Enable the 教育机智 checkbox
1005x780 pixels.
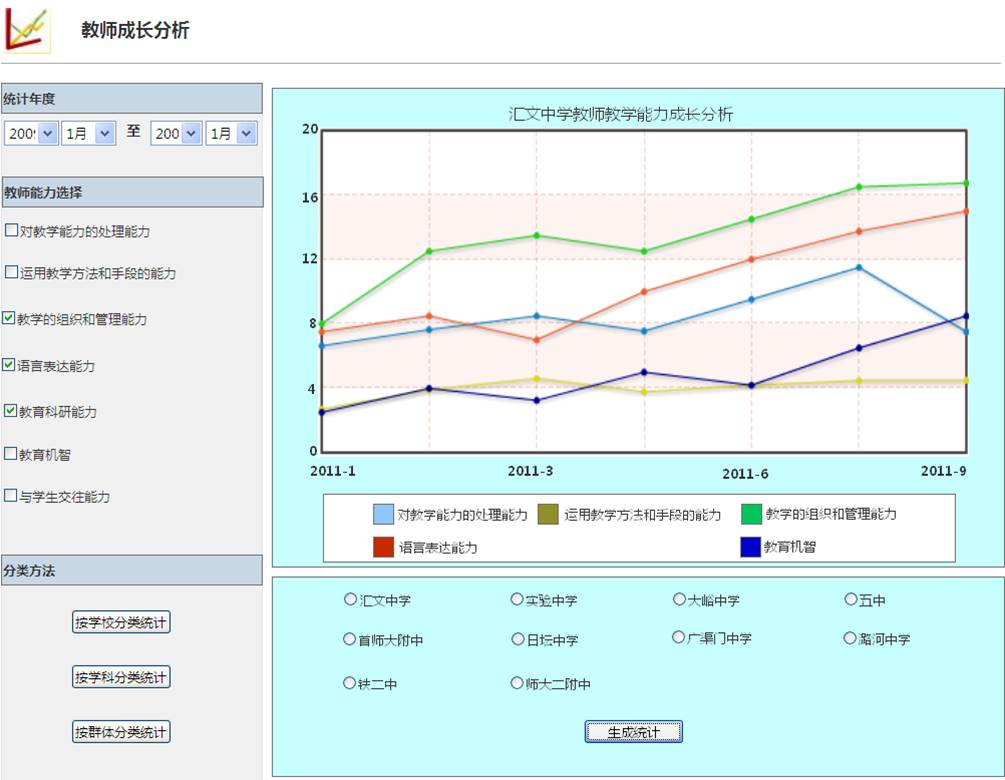[10, 454]
